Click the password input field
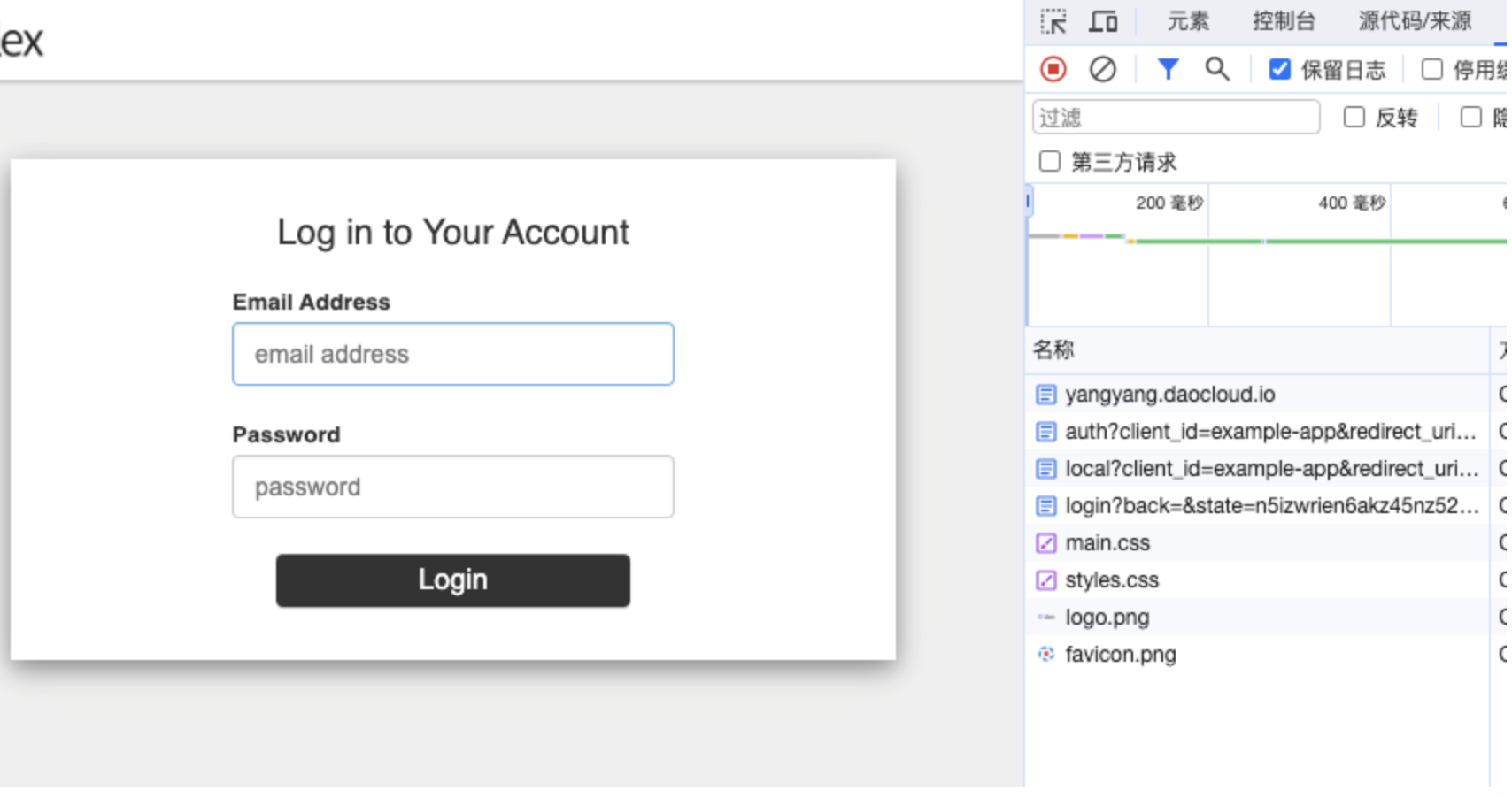This screenshot has width=1512, height=798. click(452, 487)
